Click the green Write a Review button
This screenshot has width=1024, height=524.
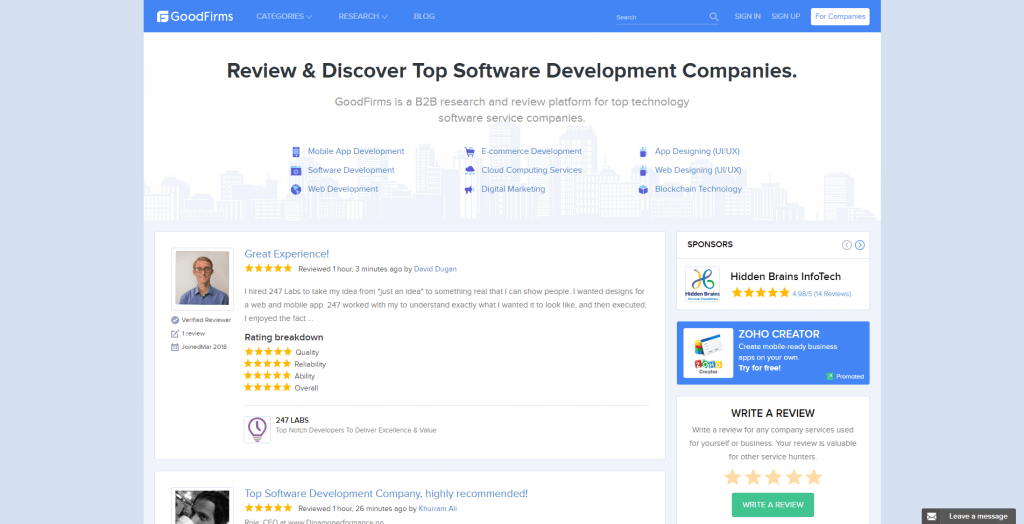[x=773, y=505]
